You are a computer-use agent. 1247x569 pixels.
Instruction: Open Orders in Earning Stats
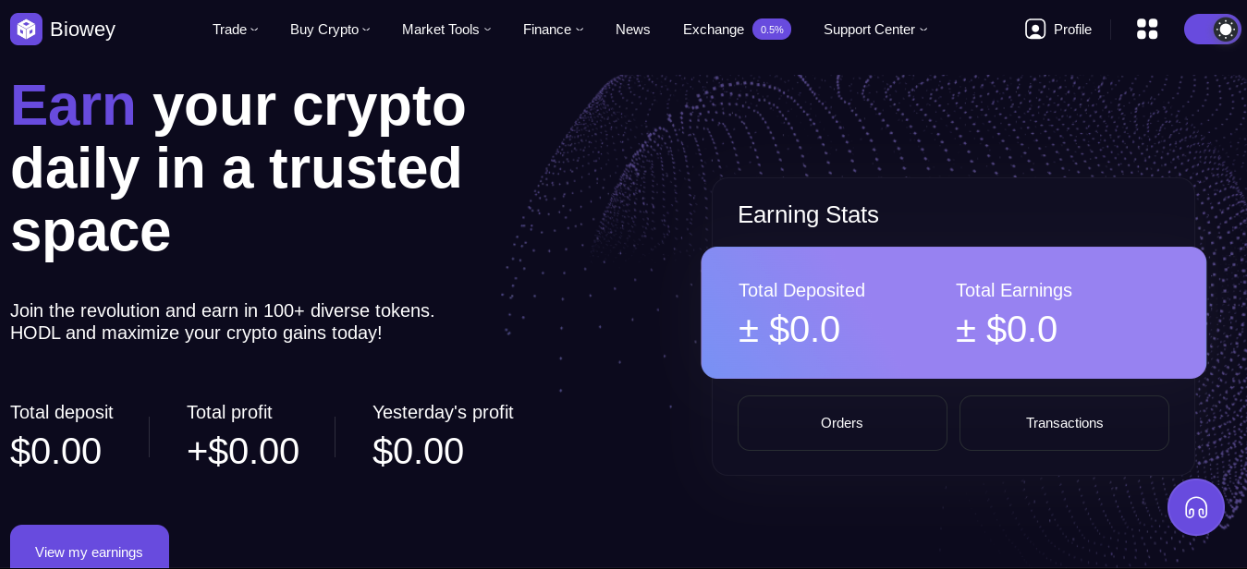(842, 423)
